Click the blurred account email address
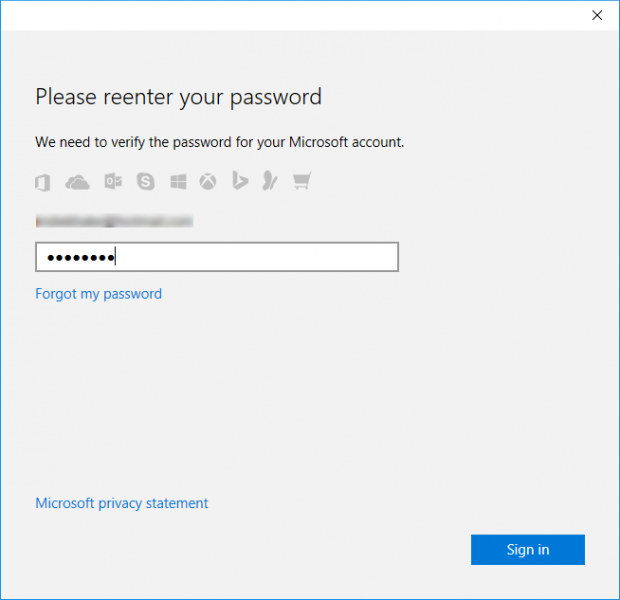 pyautogui.click(x=114, y=221)
